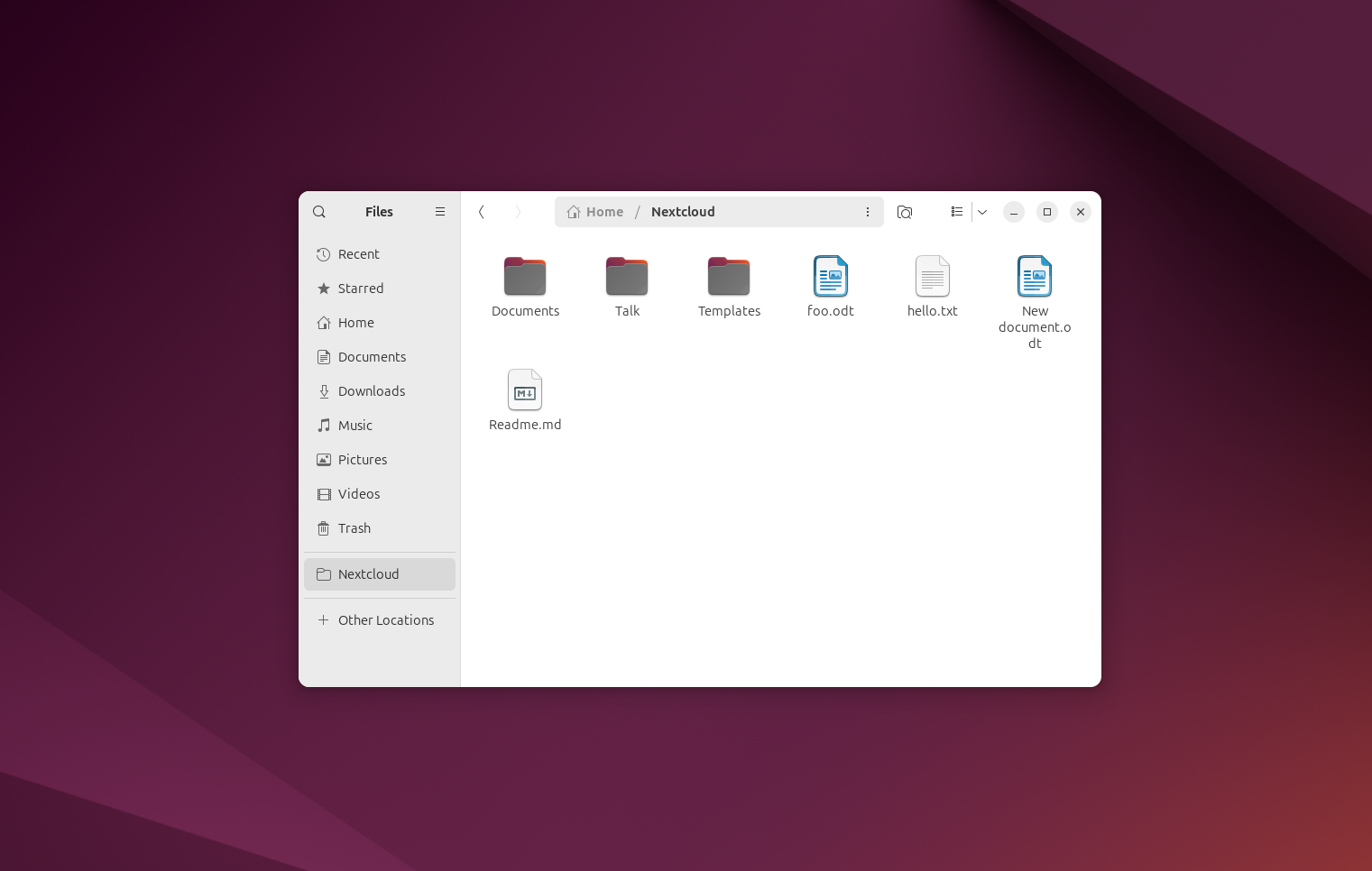Open Trash in sidebar
1372x871 pixels.
pyautogui.click(x=380, y=528)
